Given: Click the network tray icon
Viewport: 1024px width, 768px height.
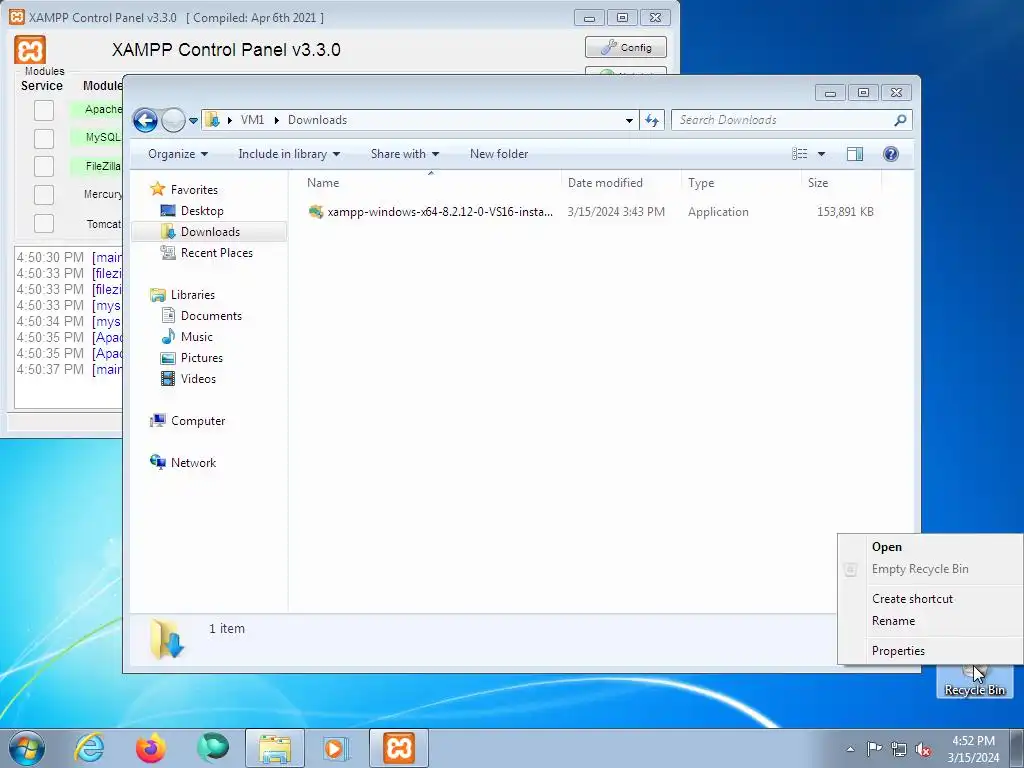Looking at the screenshot, I should point(899,749).
